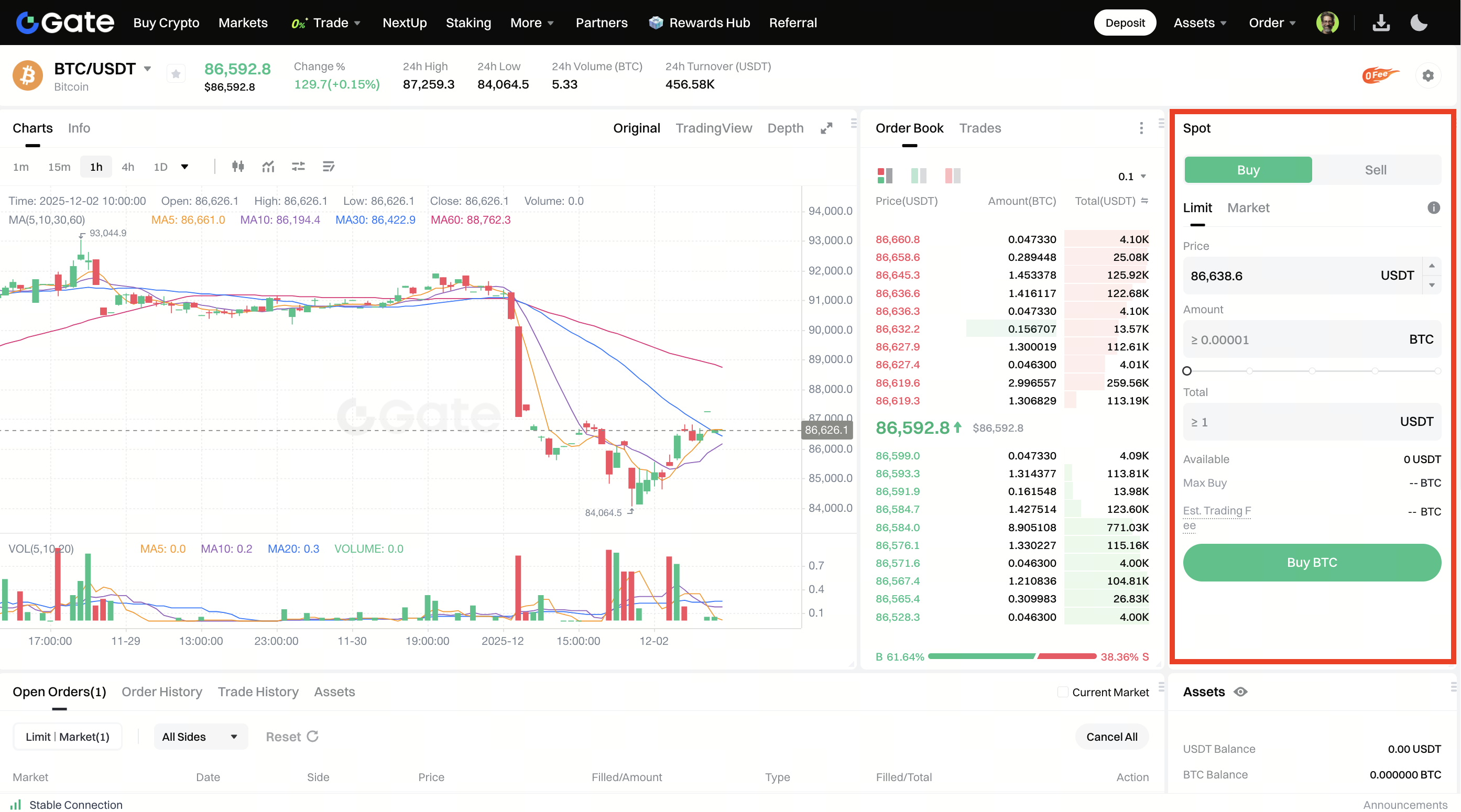This screenshot has width=1461, height=812.
Task: Open the All Sides dropdown
Action: 200,737
